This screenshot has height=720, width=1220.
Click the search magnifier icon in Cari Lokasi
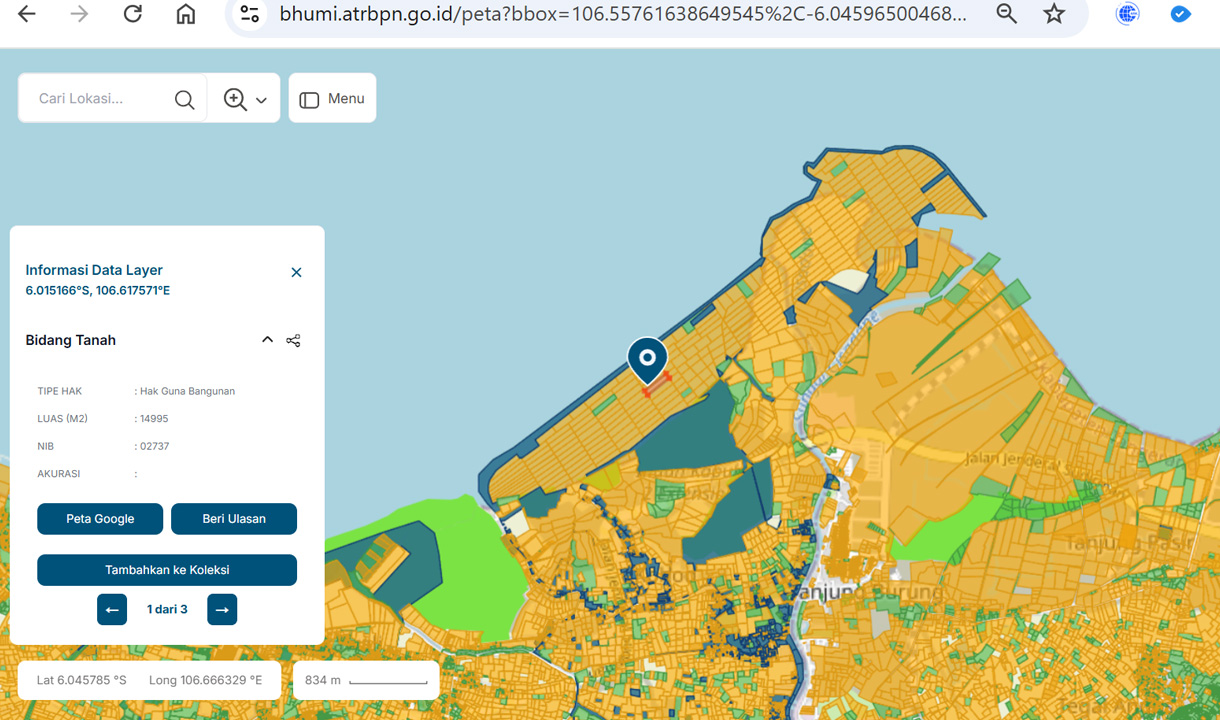click(x=184, y=99)
